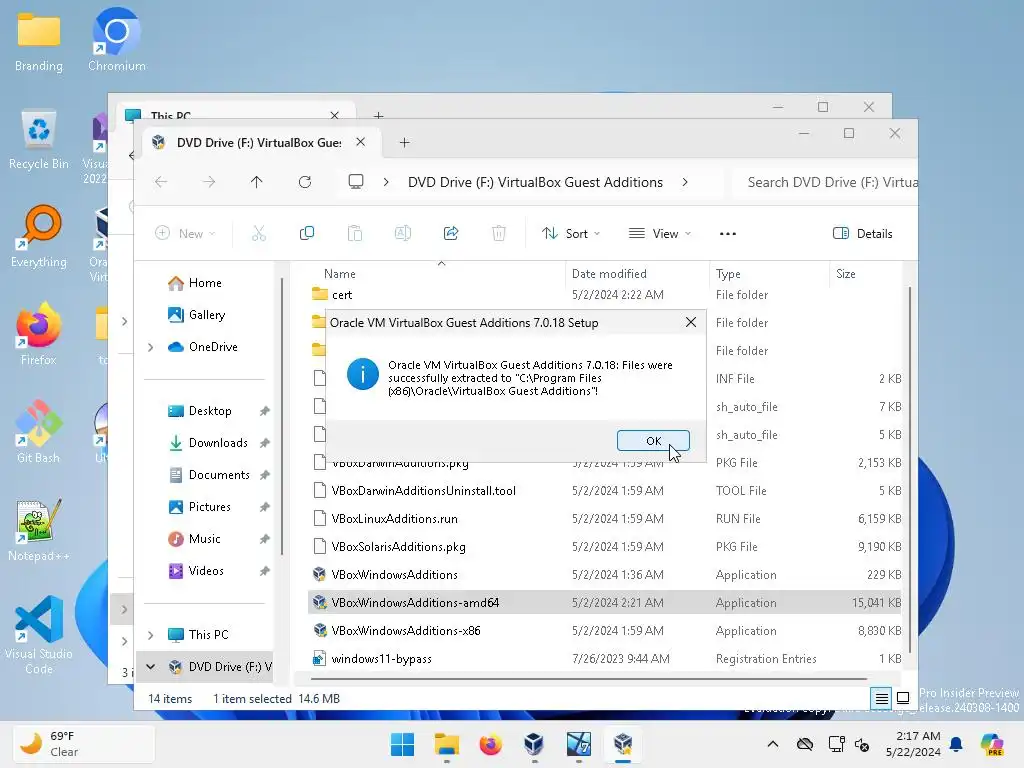Go forward in File Explorer
The width and height of the screenshot is (1024, 768).
point(209,182)
